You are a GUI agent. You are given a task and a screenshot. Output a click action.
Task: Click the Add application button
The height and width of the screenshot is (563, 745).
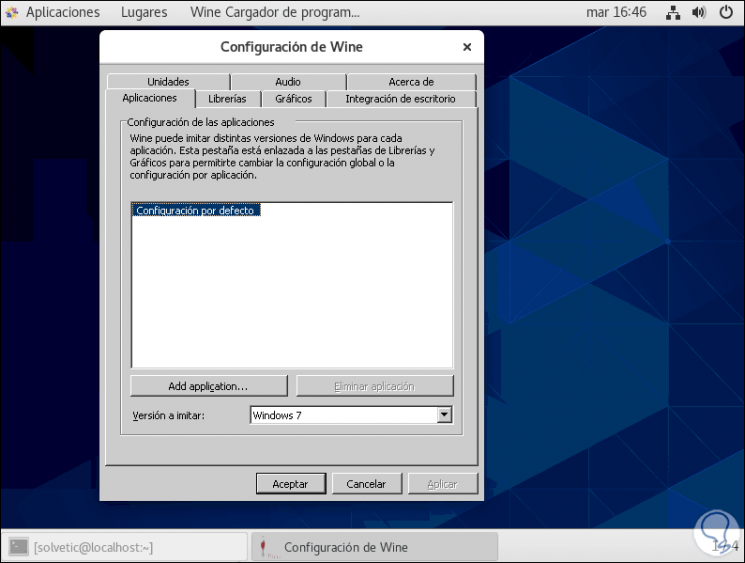209,386
